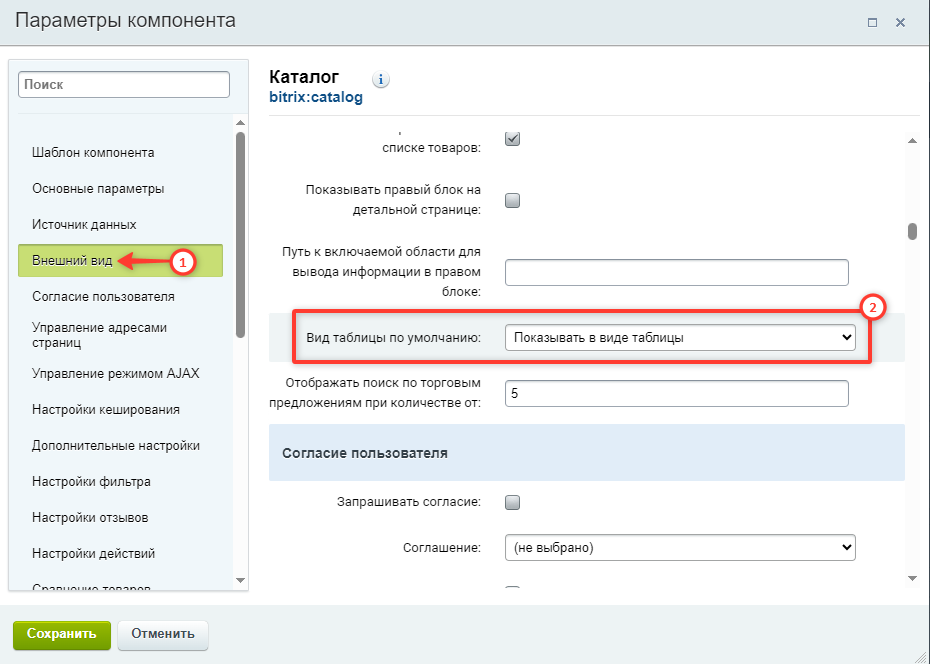The image size is (930, 664).
Task: Maximize the Параметры компонента dialog
Action: click(872, 23)
